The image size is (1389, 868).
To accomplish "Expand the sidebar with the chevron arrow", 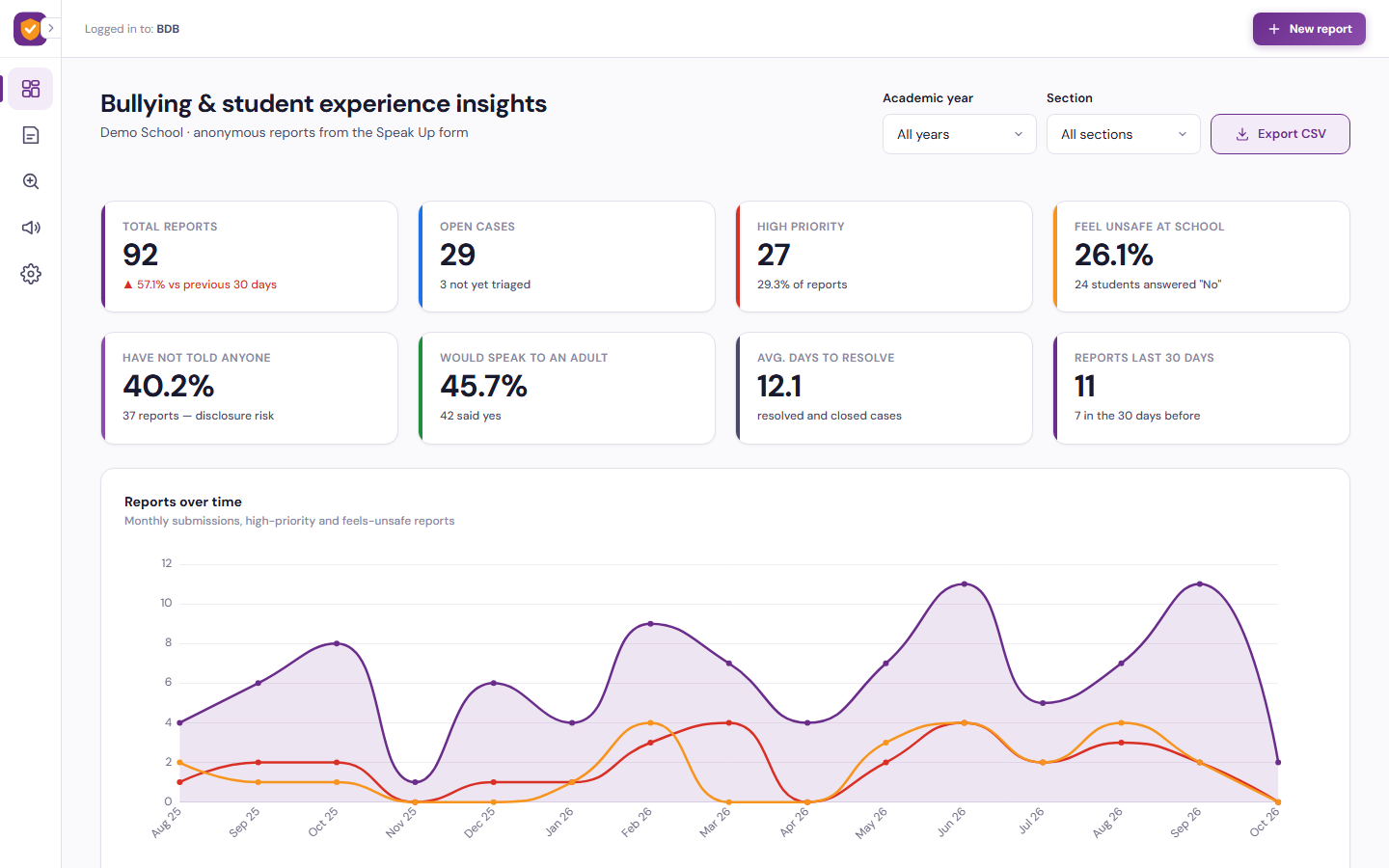I will (51, 28).
